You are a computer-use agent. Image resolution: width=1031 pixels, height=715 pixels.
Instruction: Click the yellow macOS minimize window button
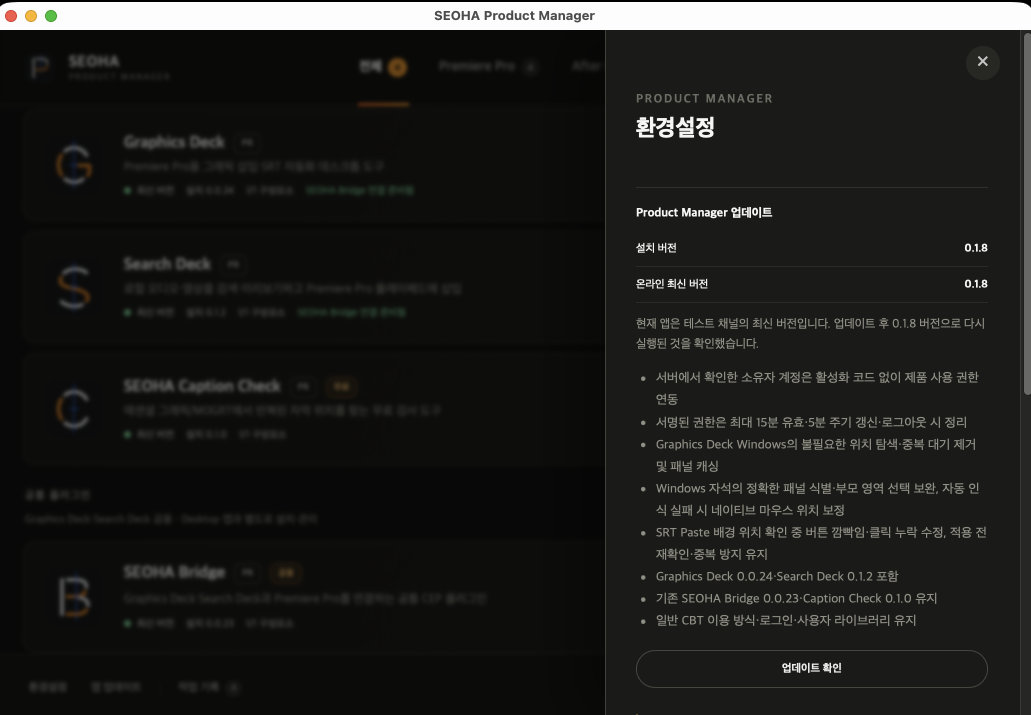pos(30,16)
